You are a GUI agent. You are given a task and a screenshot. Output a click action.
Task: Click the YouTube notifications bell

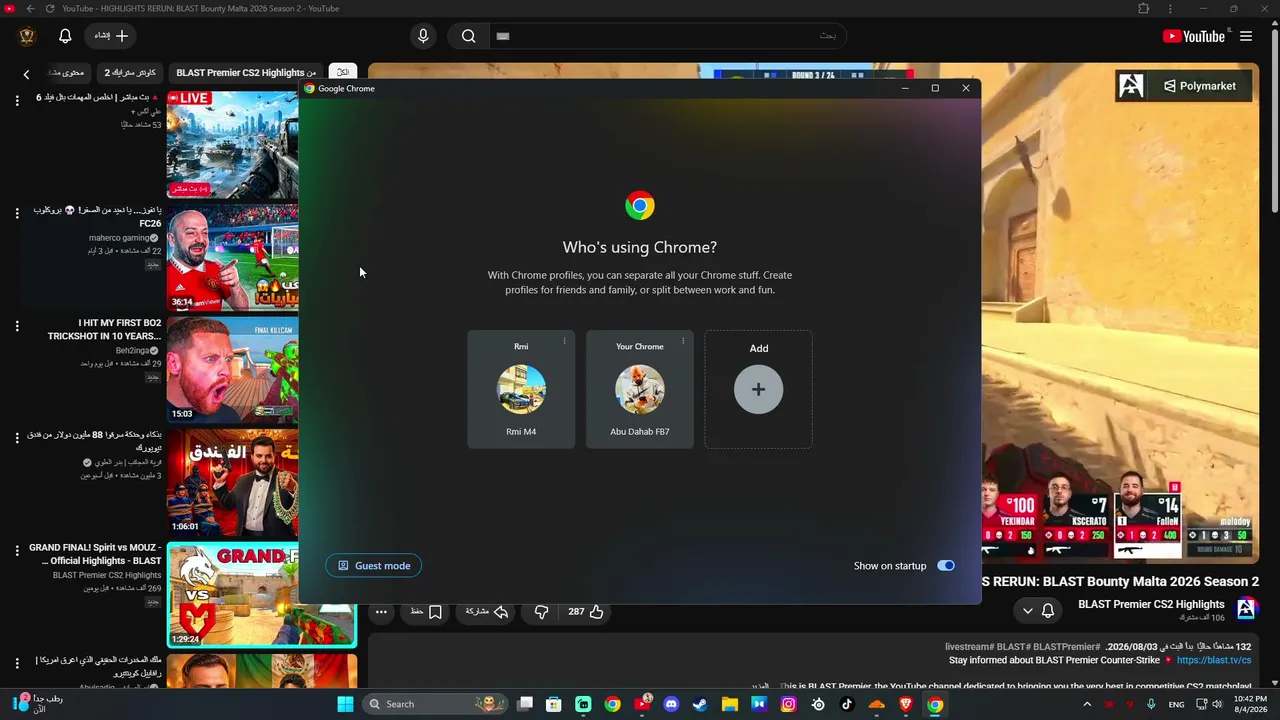(x=65, y=36)
